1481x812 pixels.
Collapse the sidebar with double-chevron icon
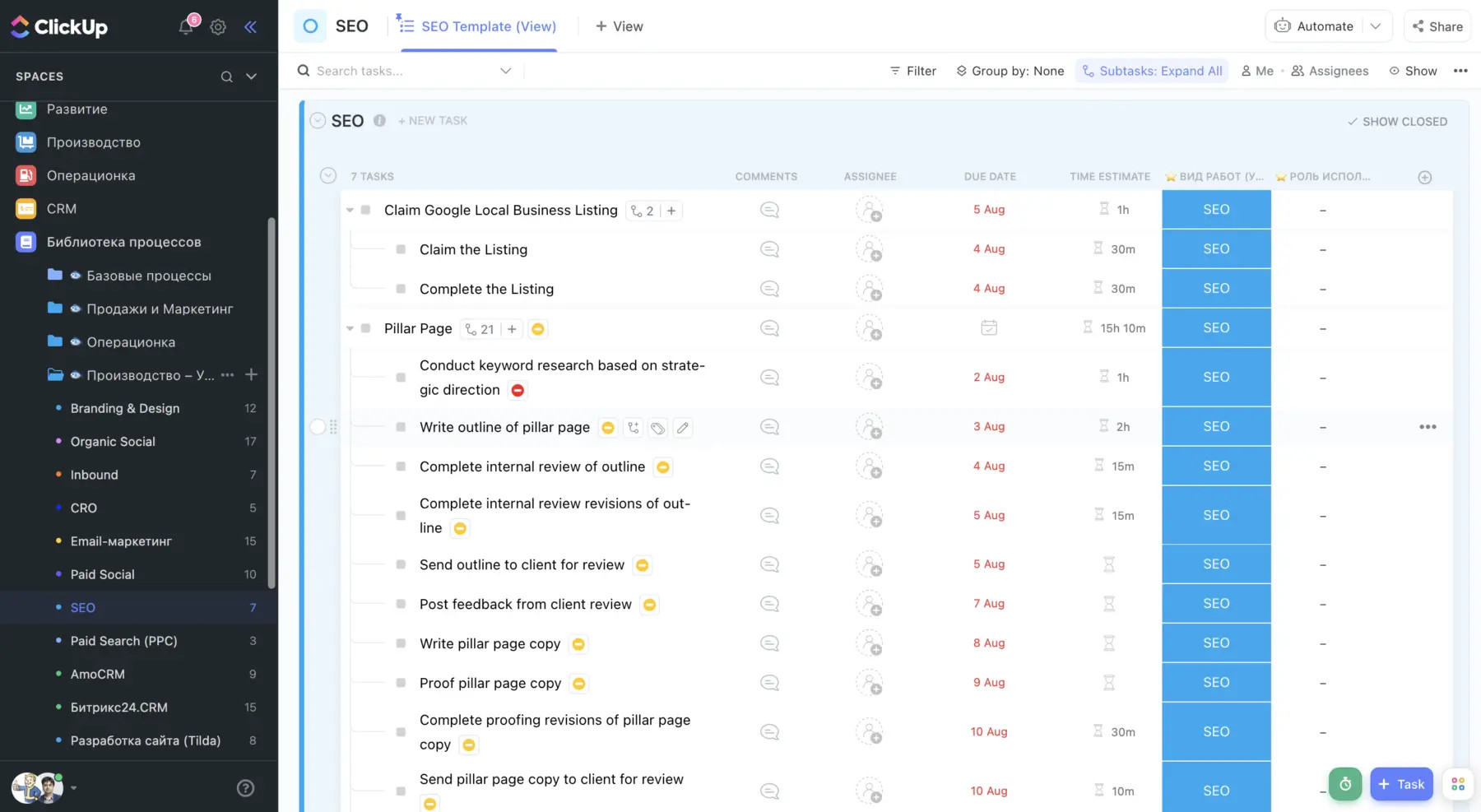[250, 27]
